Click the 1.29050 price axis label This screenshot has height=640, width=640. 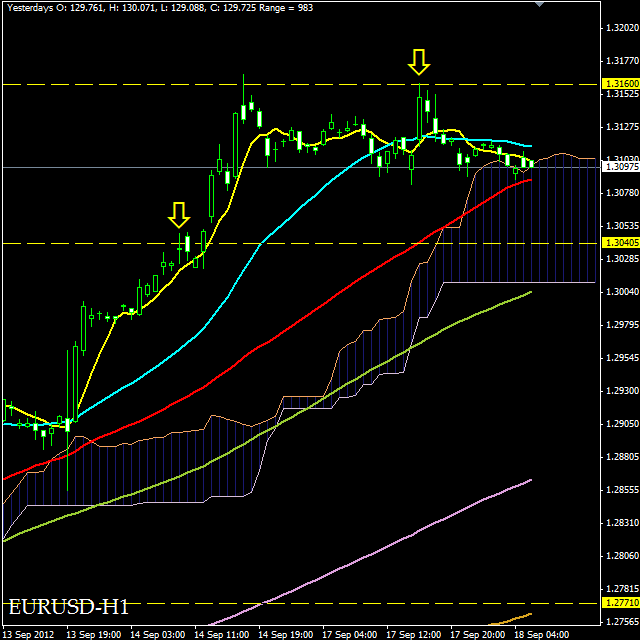pos(622,424)
